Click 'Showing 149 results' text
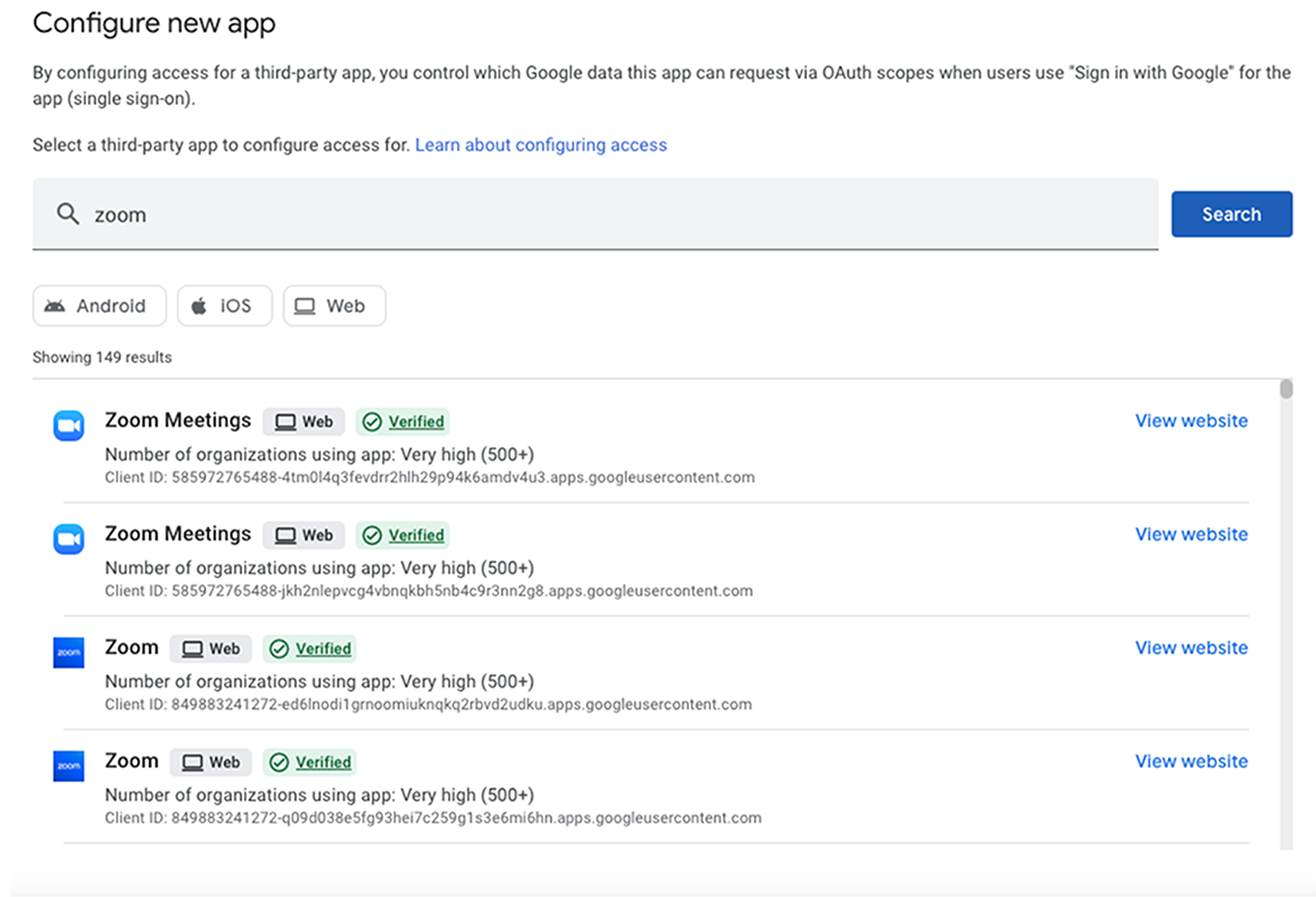This screenshot has width=1316, height=897. [x=102, y=358]
